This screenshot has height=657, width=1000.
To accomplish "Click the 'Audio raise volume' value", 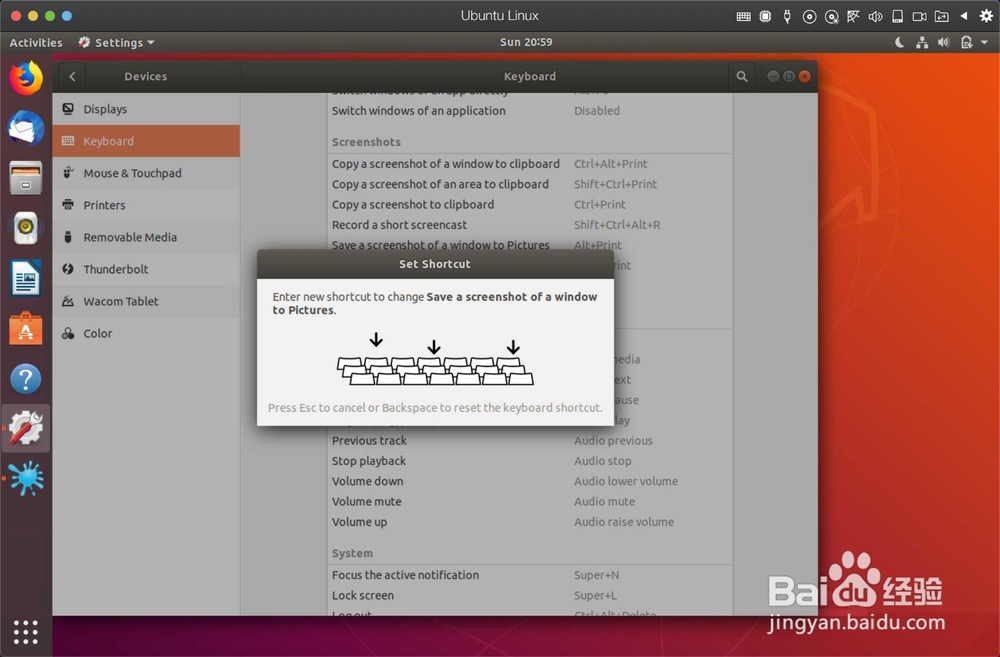I will point(624,522).
